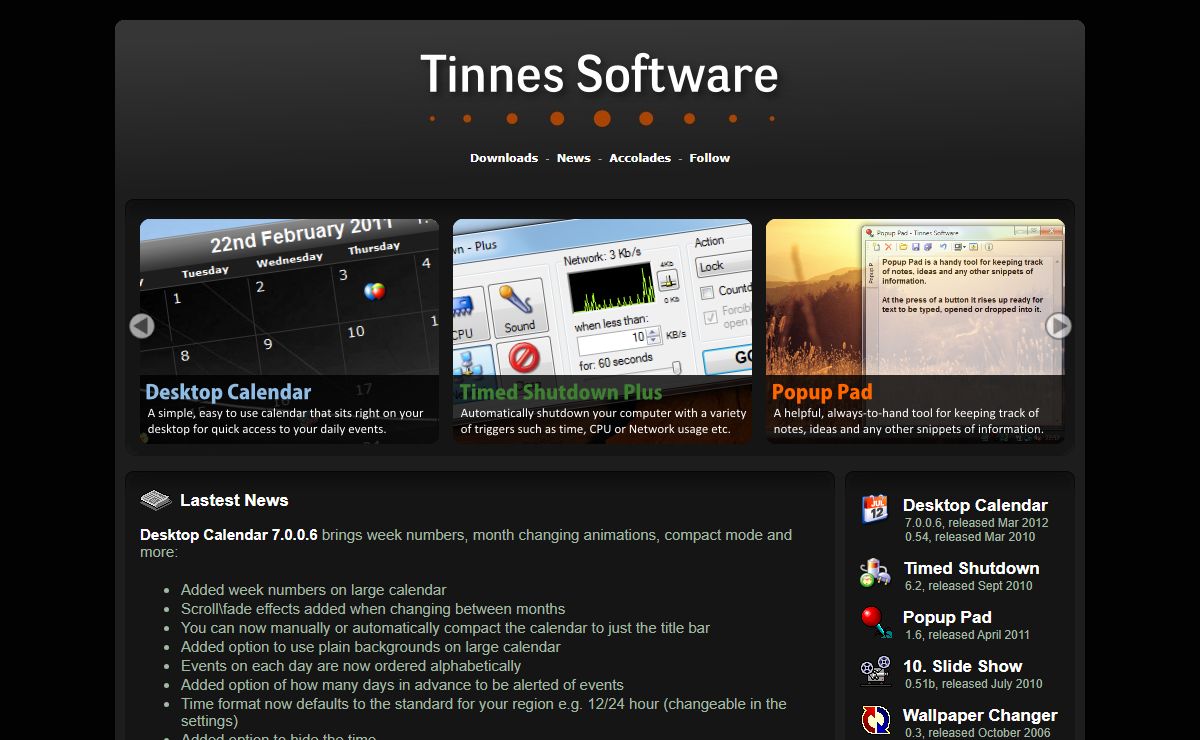Click '1.6, released April 2011' version text
Screen dimensions: 1200x740
(967, 635)
